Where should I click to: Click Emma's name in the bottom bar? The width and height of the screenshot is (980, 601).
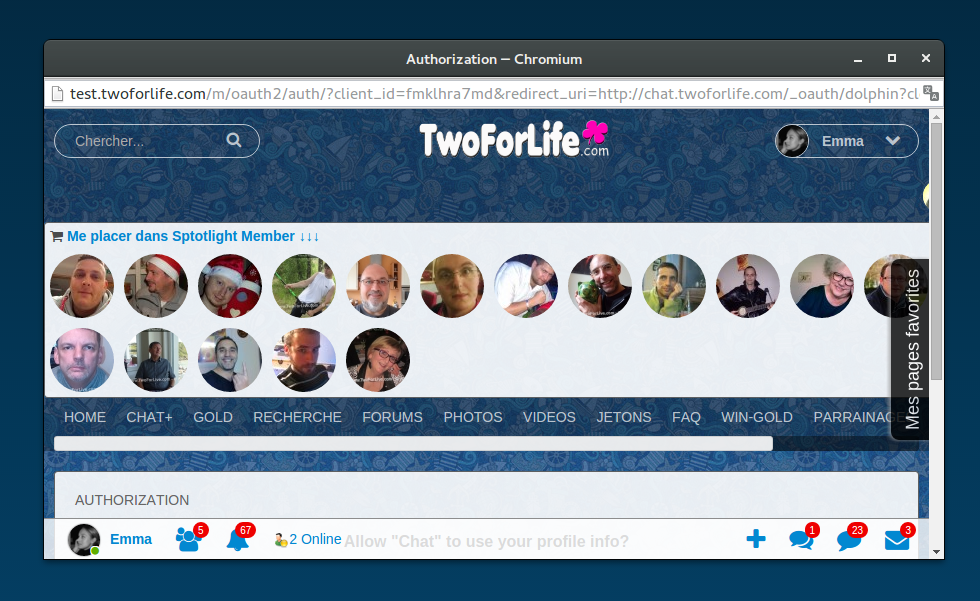click(x=131, y=539)
